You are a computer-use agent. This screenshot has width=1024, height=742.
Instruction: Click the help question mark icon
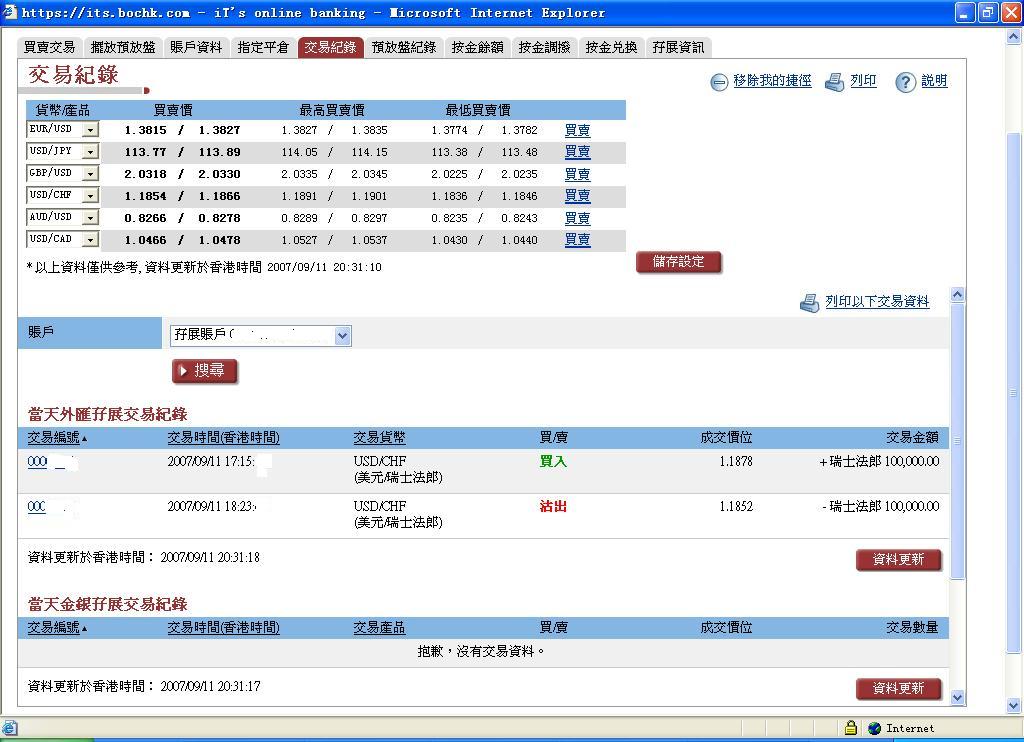point(905,82)
